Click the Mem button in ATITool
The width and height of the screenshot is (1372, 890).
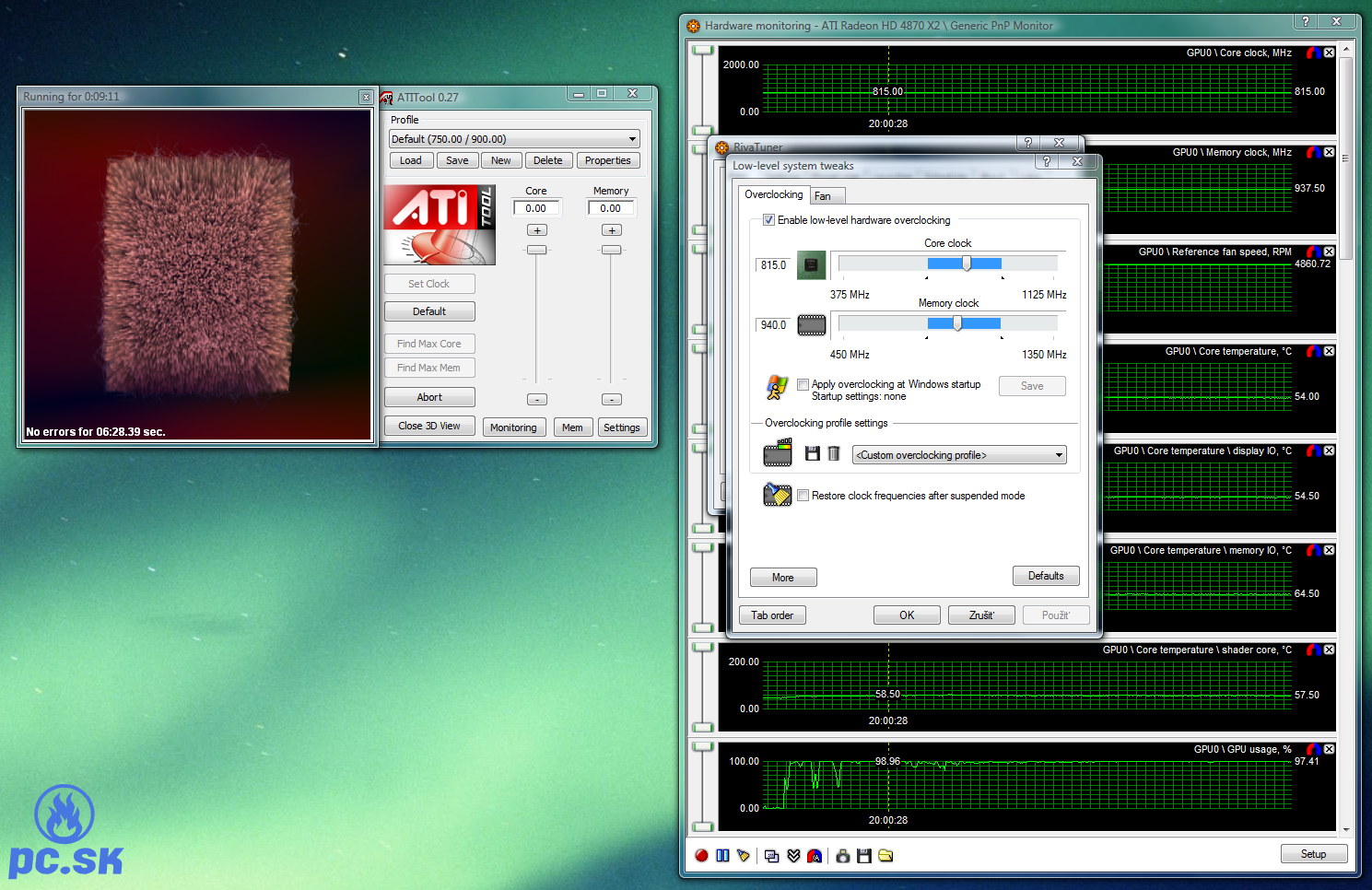point(572,427)
